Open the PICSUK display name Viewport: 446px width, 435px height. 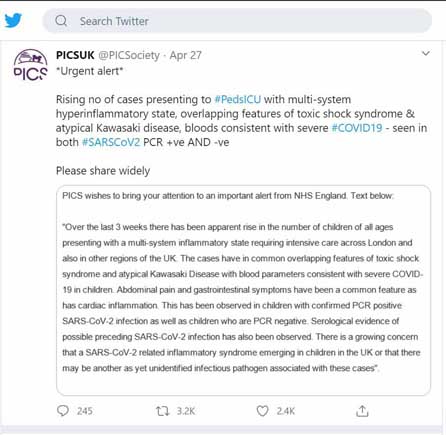[75, 55]
